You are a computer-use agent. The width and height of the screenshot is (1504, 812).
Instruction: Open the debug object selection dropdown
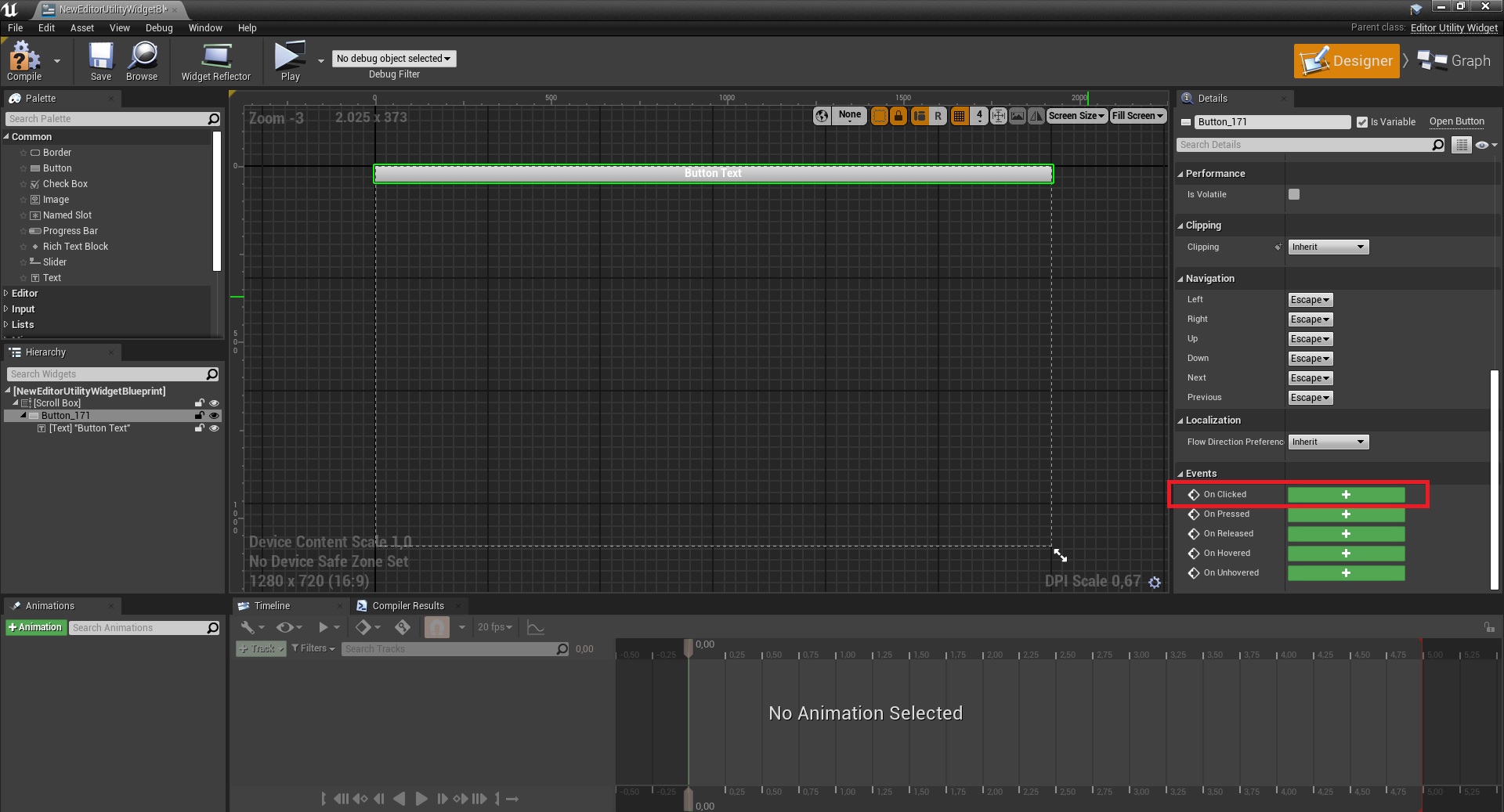[393, 59]
